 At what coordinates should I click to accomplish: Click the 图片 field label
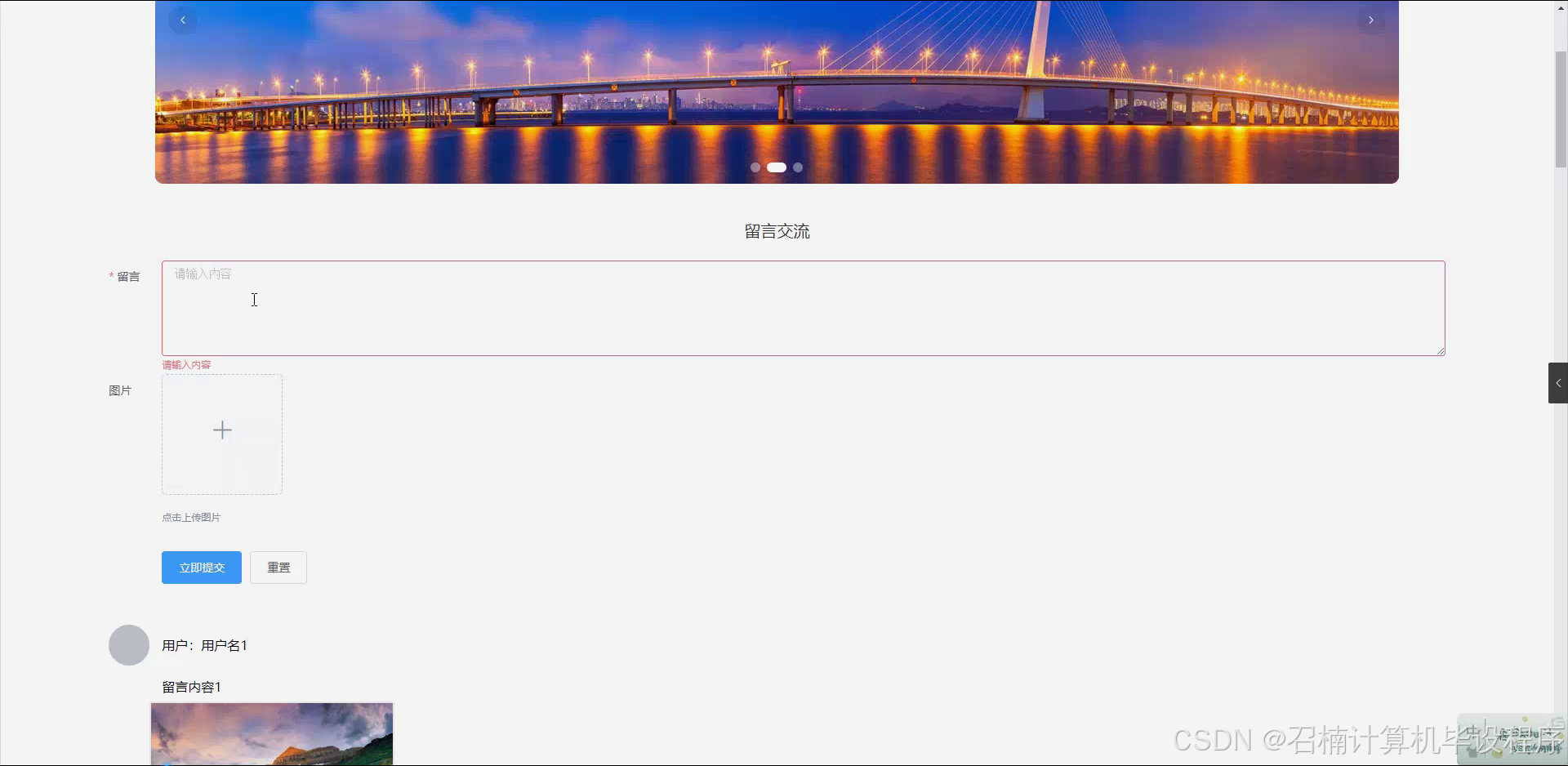(120, 390)
